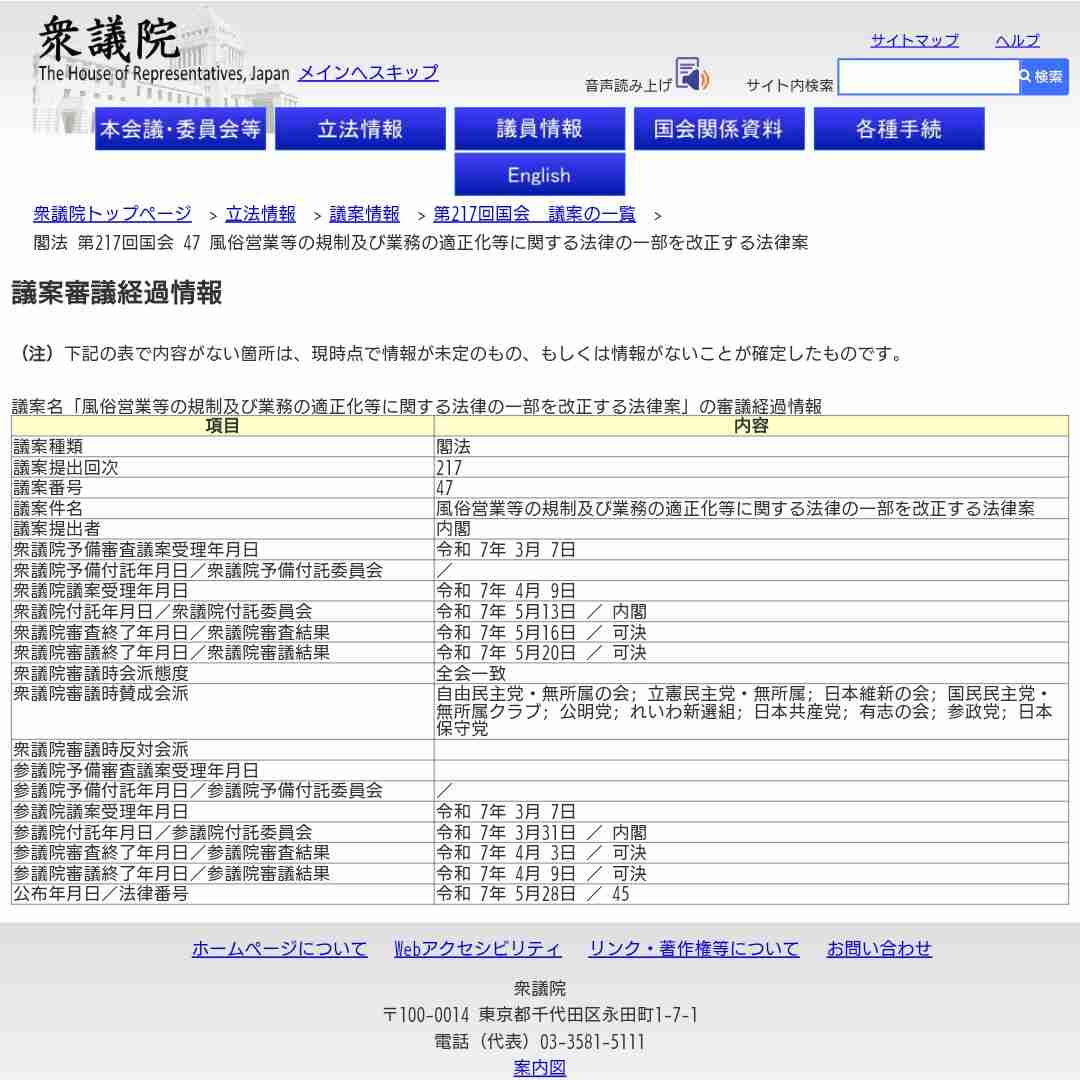Viewport: 1080px width, 1080px height.
Task: Click the メインへスキップ link
Action: [368, 72]
